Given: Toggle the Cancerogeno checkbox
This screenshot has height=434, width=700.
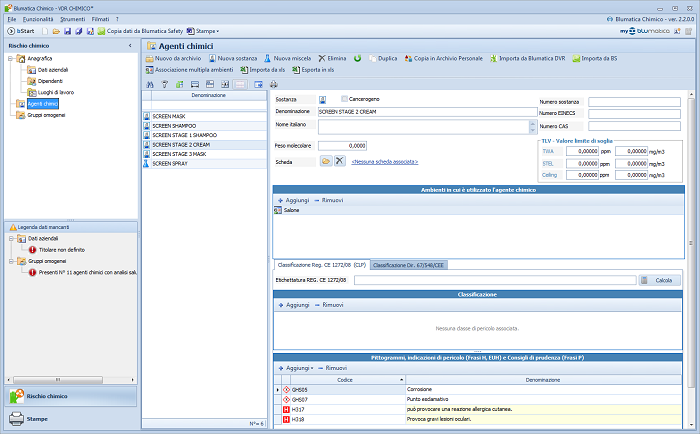Looking at the screenshot, I should tap(345, 99).
